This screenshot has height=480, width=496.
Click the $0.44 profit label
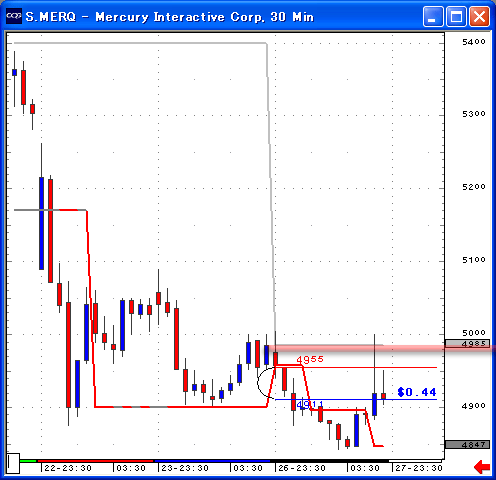(417, 392)
